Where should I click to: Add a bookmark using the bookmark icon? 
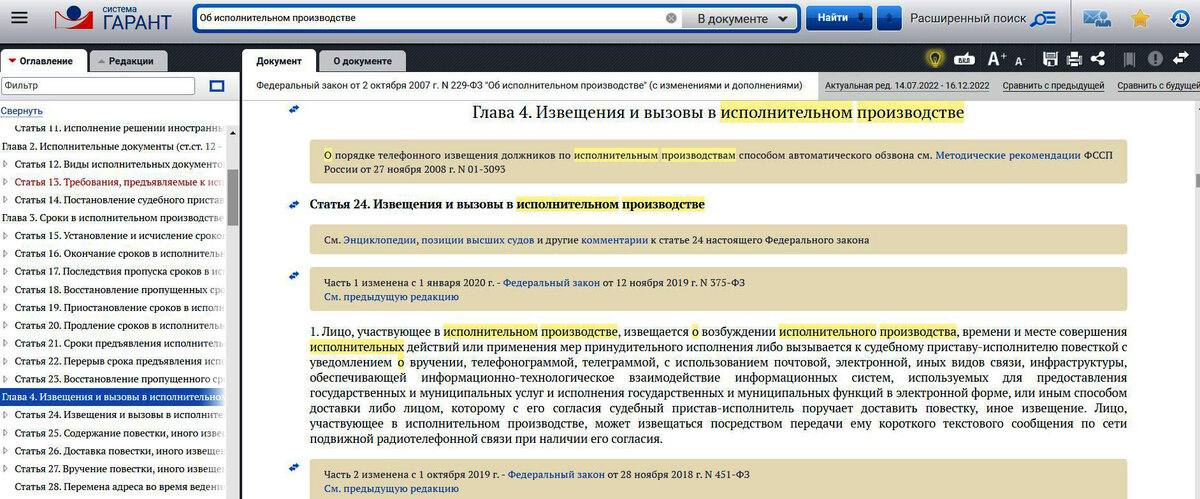tap(1129, 59)
